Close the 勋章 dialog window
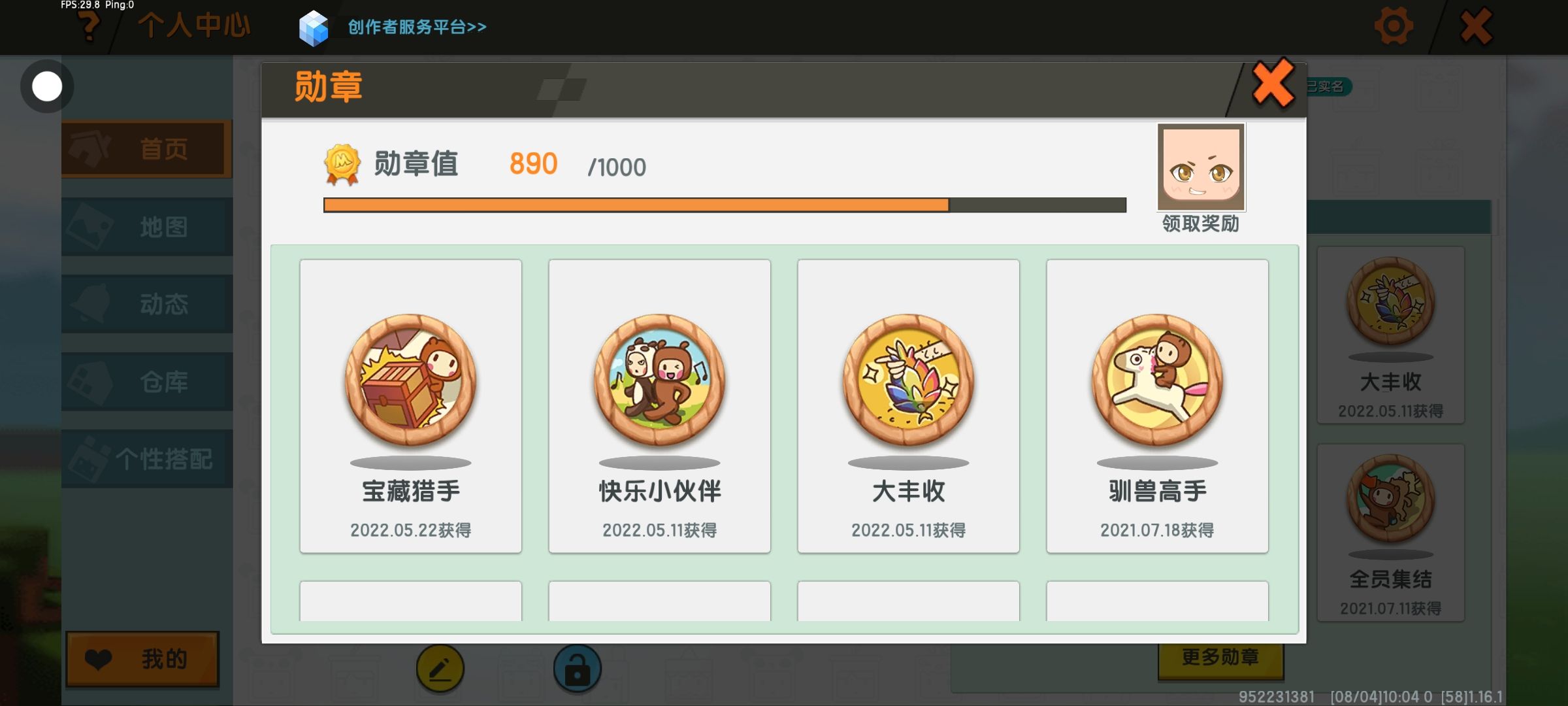 [1273, 84]
